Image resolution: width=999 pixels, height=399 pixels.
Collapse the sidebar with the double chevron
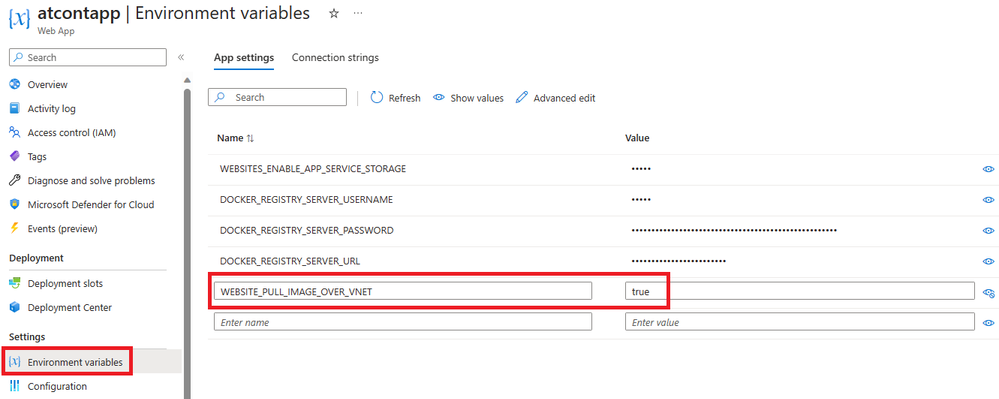tap(181, 57)
